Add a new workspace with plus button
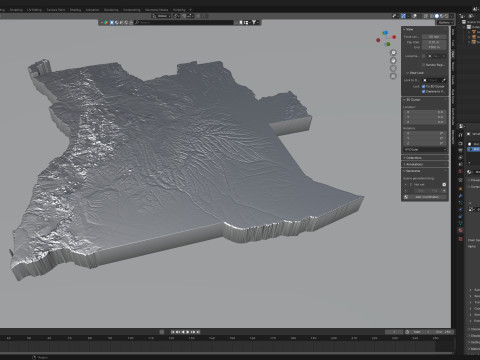Image resolution: width=480 pixels, height=360 pixels. [190, 10]
